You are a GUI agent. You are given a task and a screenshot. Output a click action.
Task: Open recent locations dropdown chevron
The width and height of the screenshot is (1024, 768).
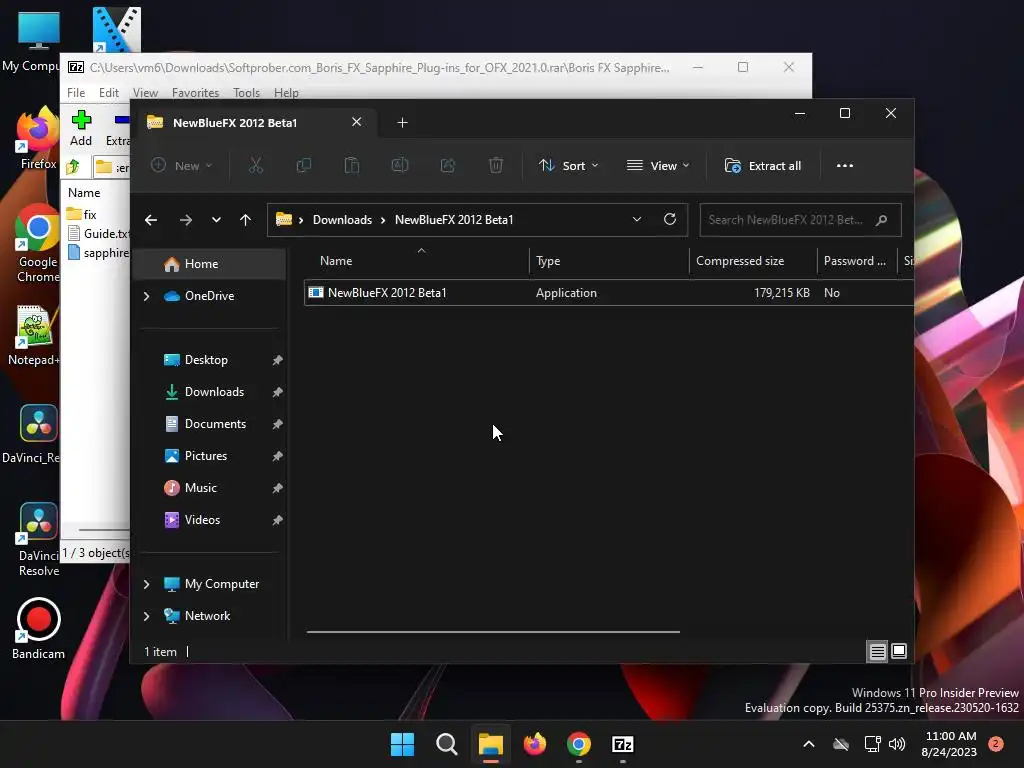216,220
